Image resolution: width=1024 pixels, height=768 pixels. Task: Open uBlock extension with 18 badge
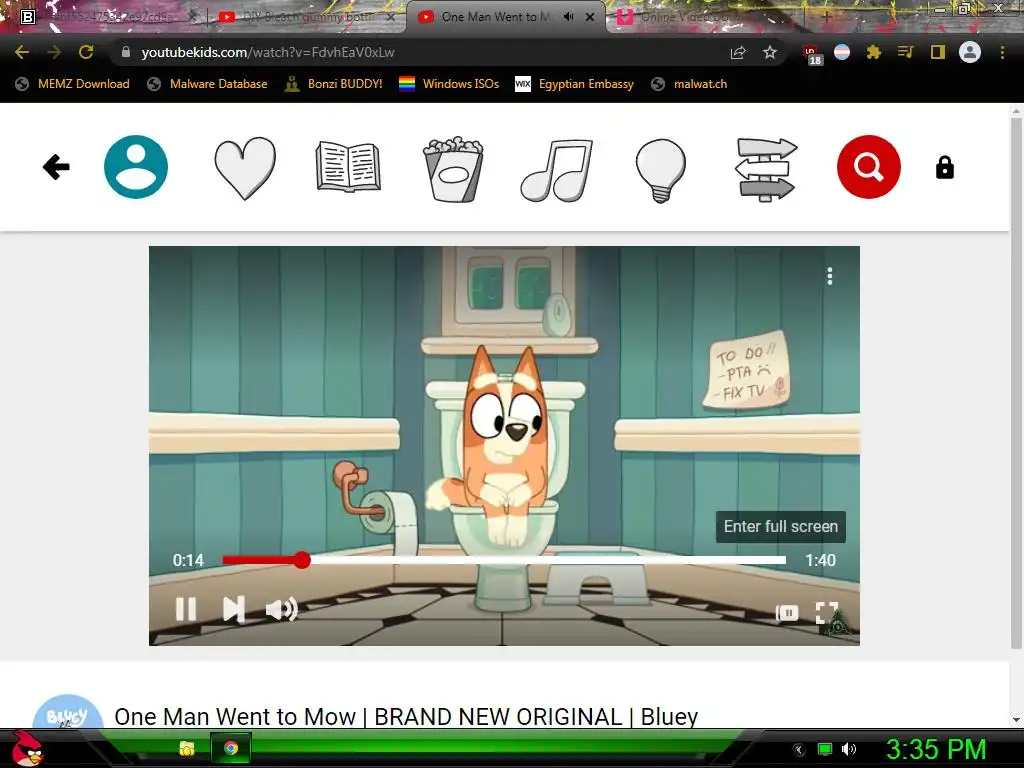(x=811, y=53)
